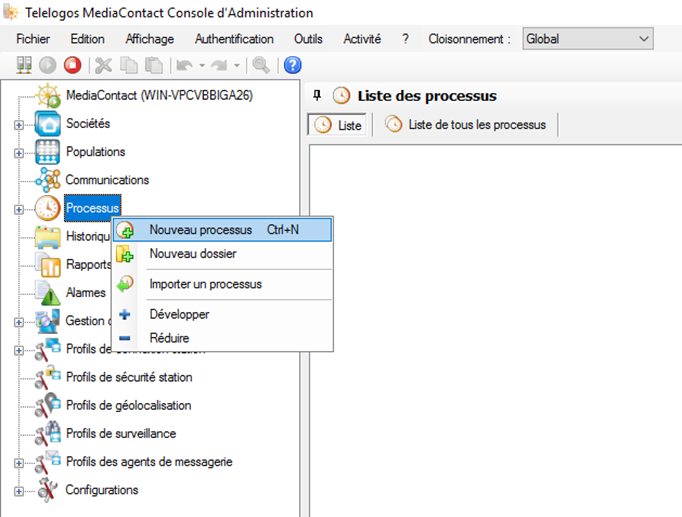The width and height of the screenshot is (682, 517).
Task: Open help with blue question icon
Action: tap(293, 65)
